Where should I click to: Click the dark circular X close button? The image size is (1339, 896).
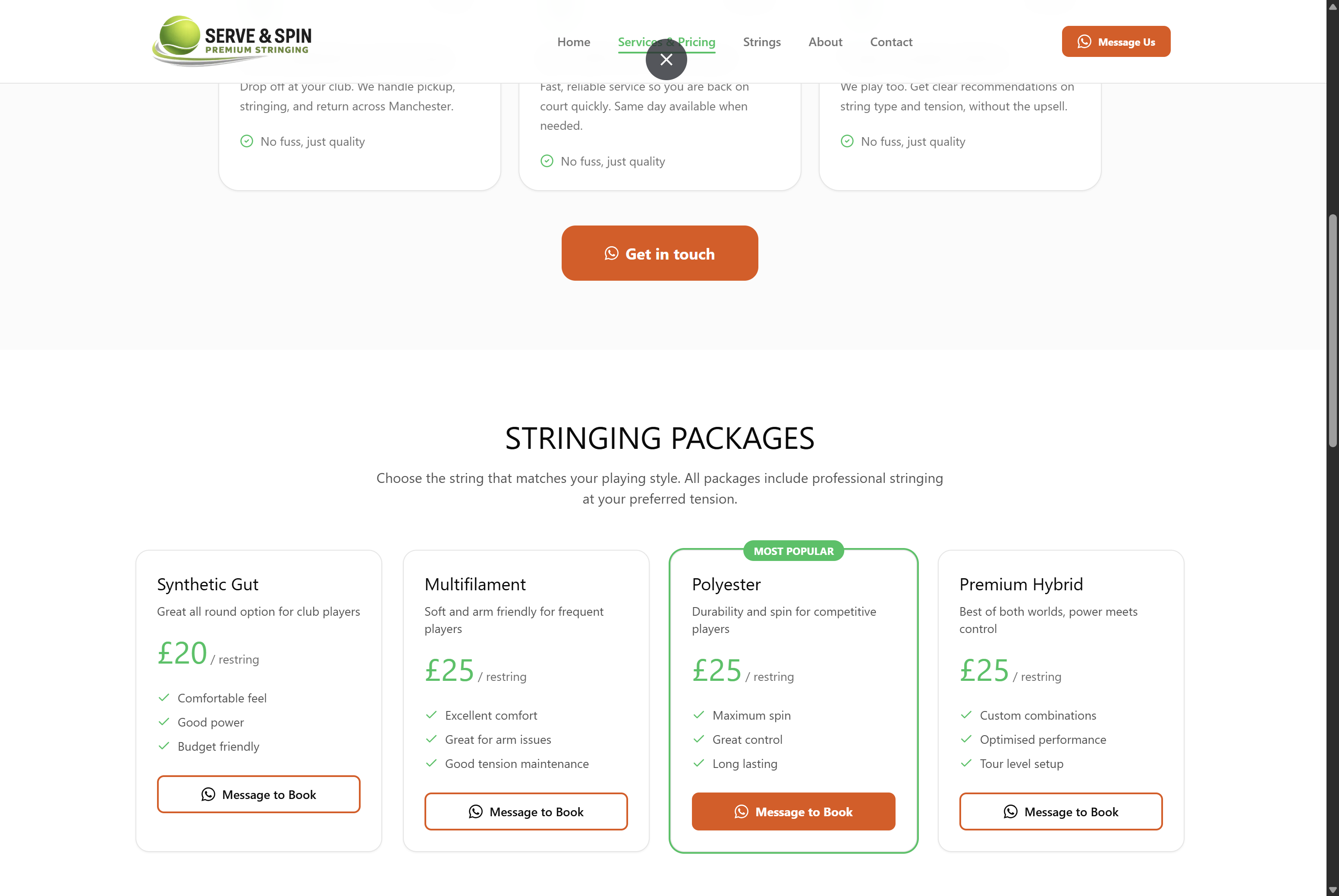coord(666,60)
